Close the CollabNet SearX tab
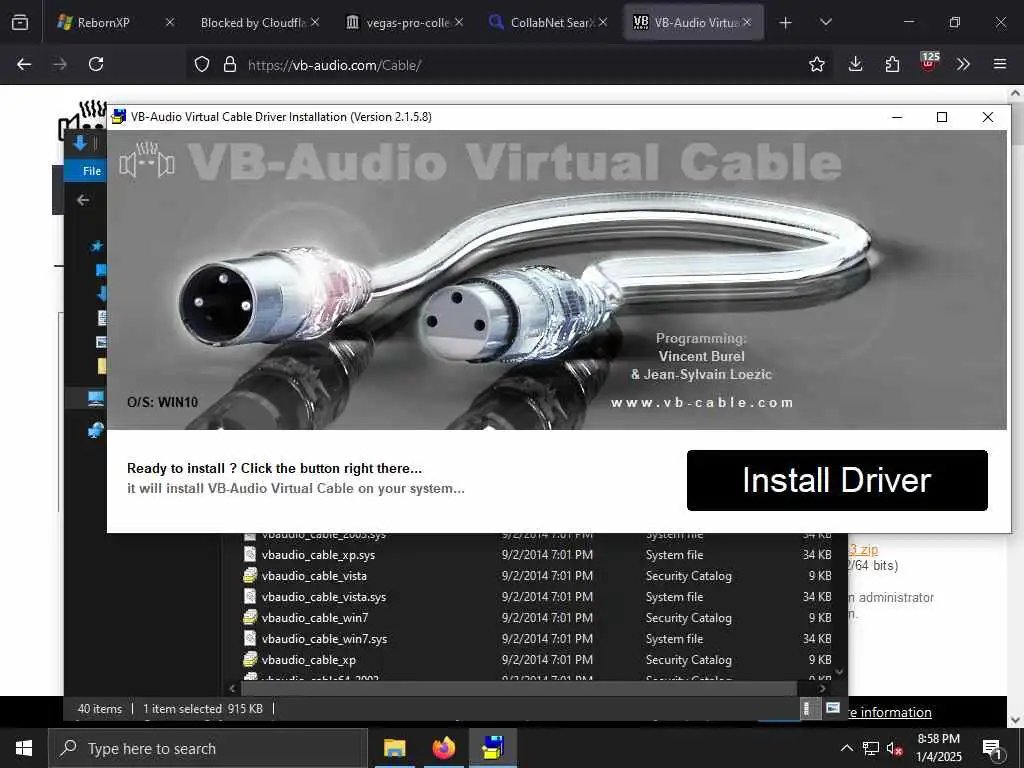Image resolution: width=1024 pixels, height=768 pixels. [x=603, y=22]
